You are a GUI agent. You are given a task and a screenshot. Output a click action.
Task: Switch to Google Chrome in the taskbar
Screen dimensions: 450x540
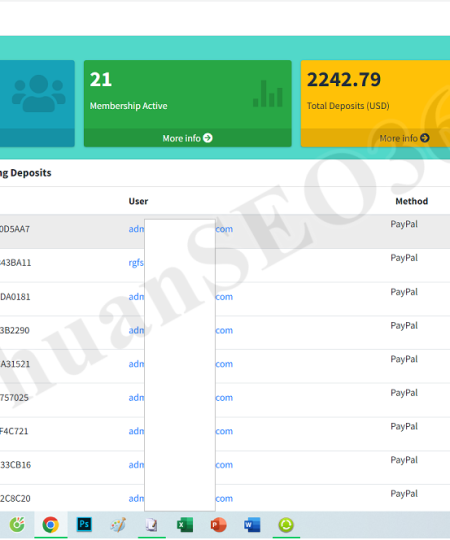click(51, 525)
